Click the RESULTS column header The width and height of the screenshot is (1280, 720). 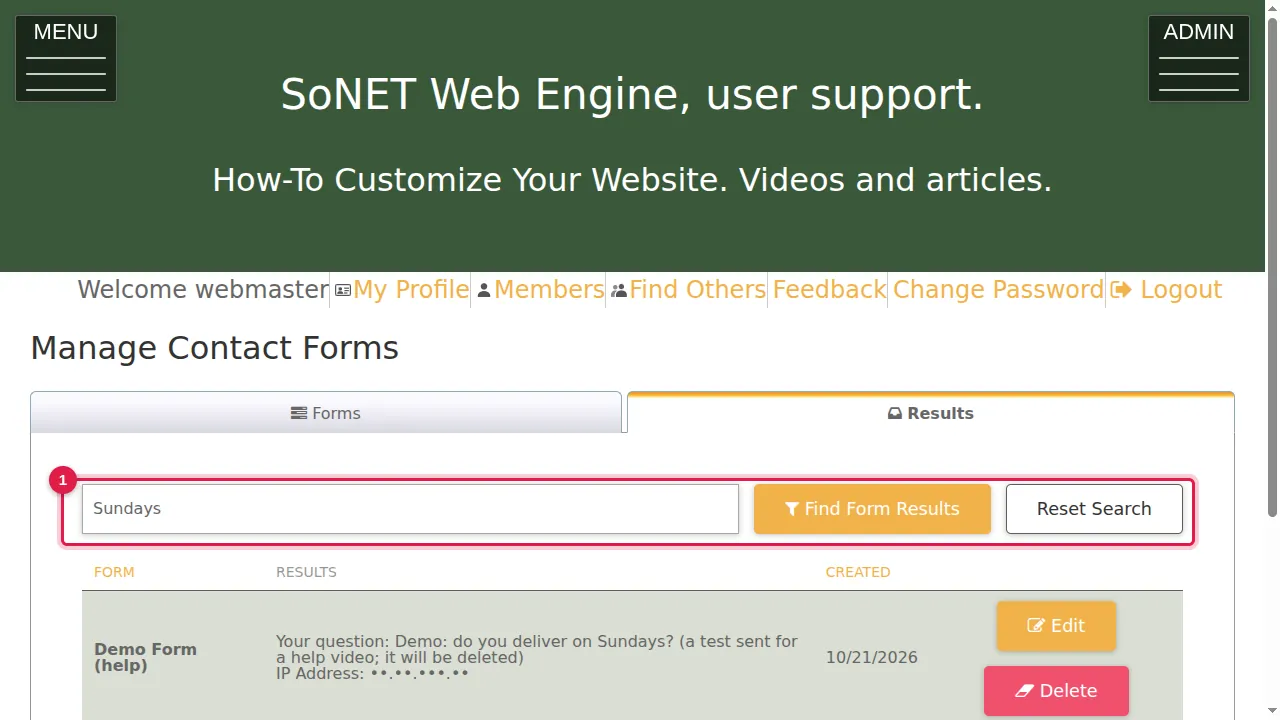[x=306, y=572]
